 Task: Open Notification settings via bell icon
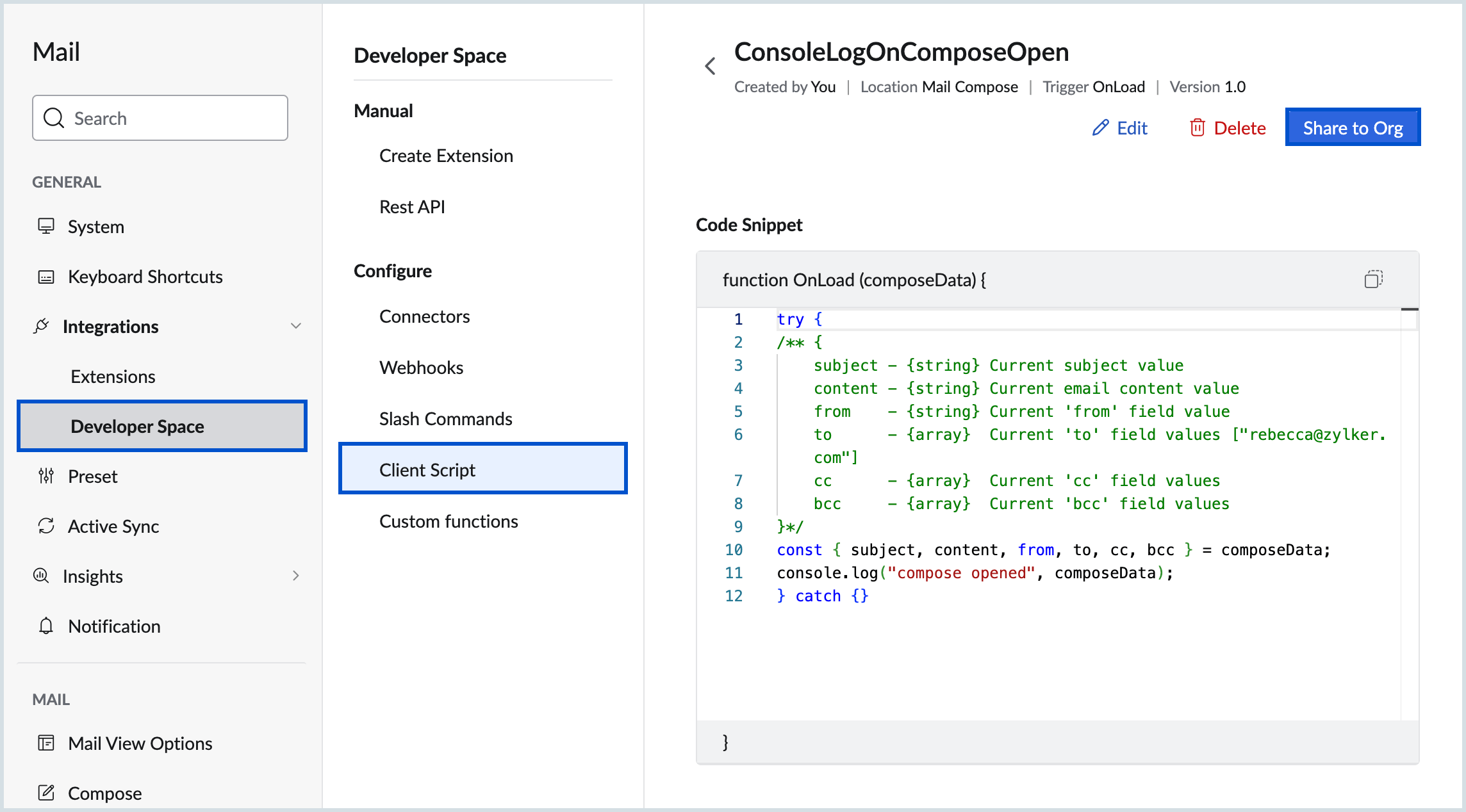coord(45,626)
